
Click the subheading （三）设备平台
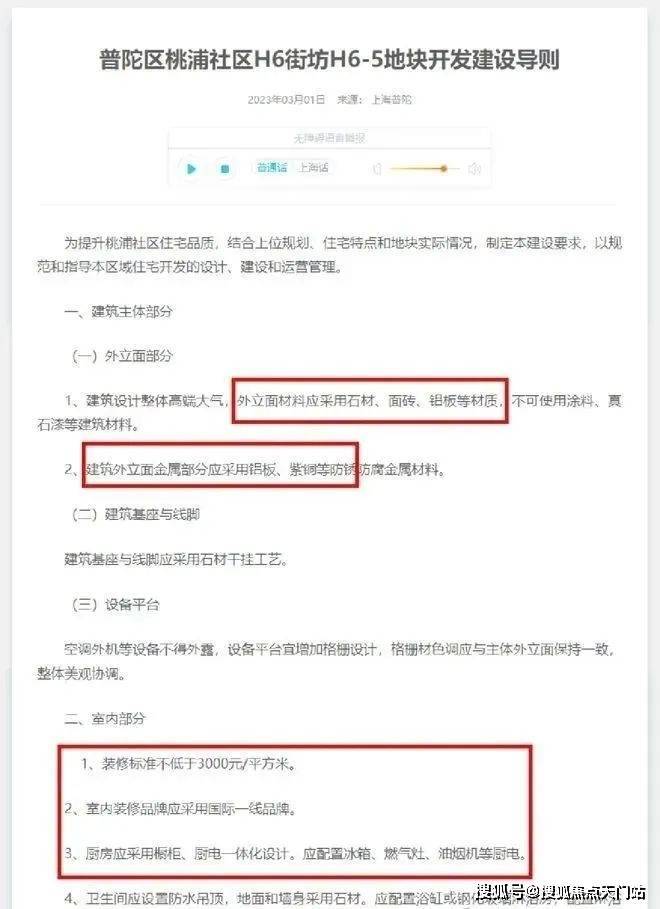(x=115, y=605)
